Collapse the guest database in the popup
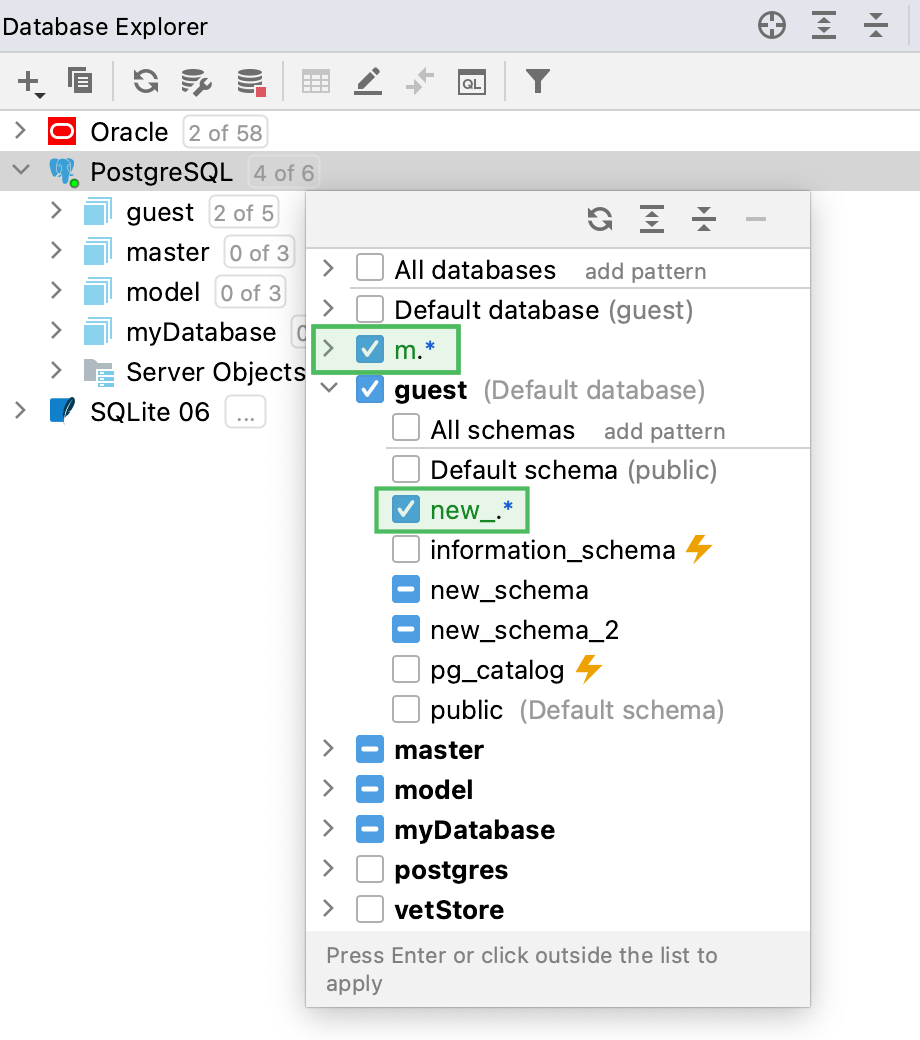The height and width of the screenshot is (1040, 920). tap(328, 390)
